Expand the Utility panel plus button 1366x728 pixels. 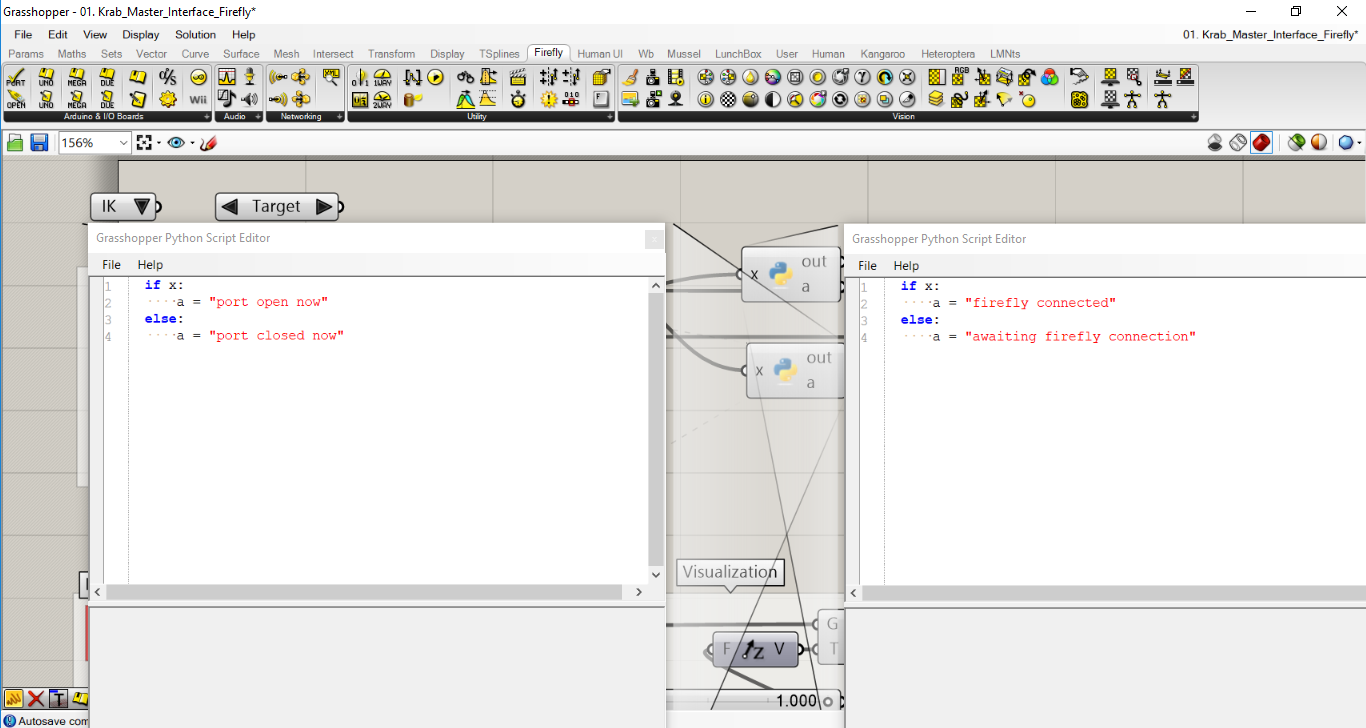[x=609, y=117]
